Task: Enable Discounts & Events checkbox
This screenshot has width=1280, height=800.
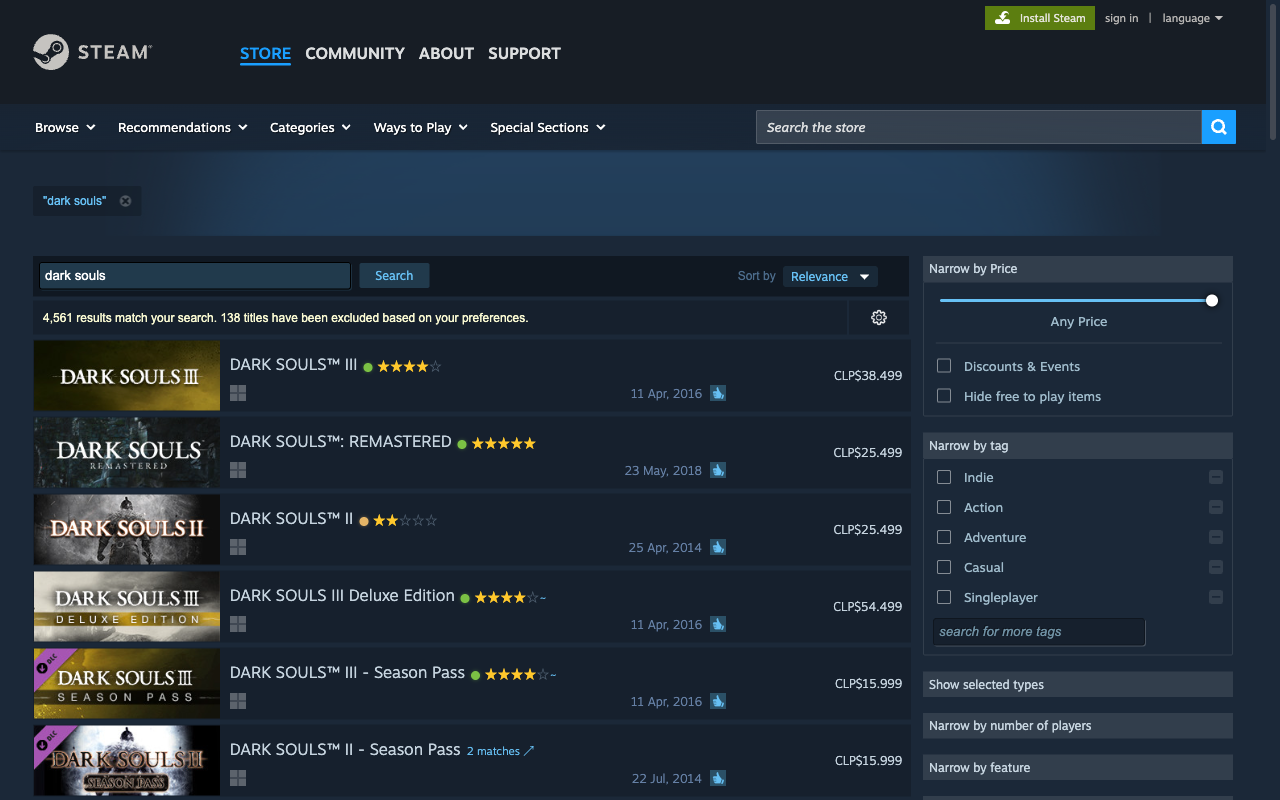Action: [x=944, y=366]
